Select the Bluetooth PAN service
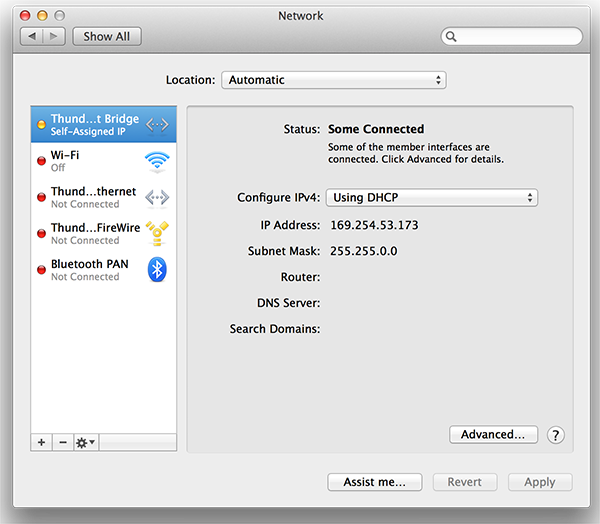 [x=103, y=270]
